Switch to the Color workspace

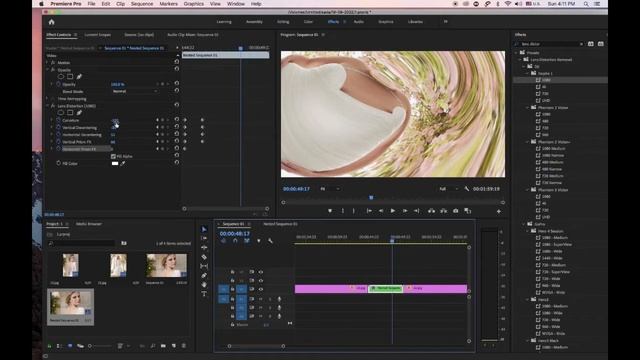308,22
